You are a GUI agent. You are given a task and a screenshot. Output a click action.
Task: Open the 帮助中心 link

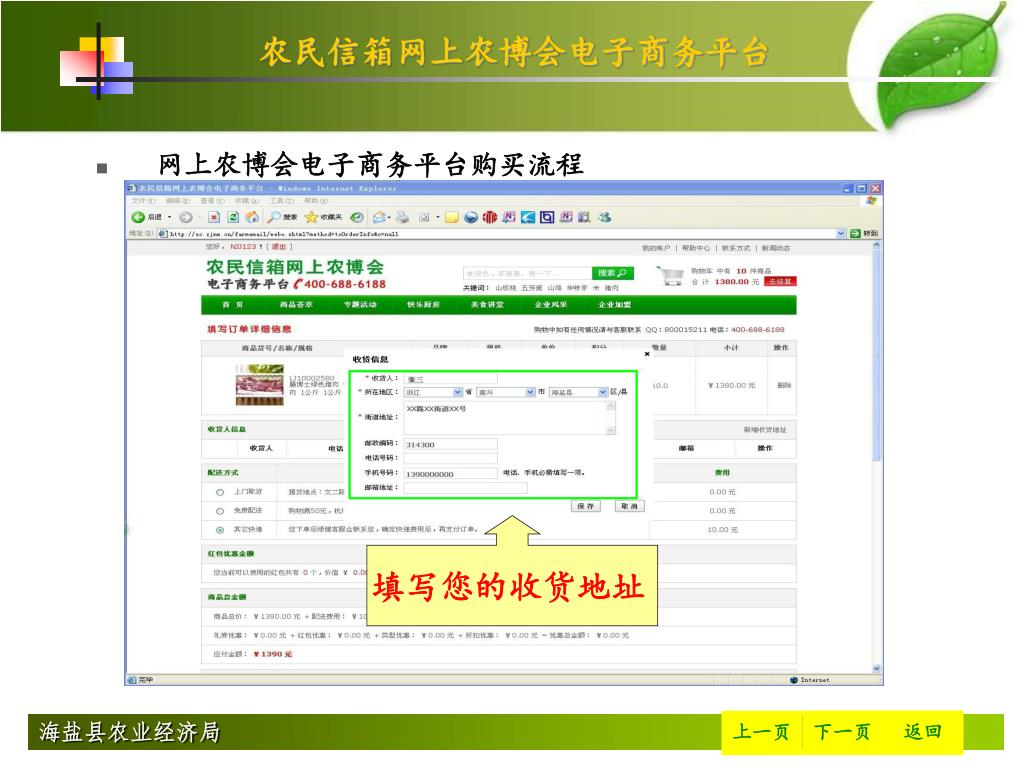[x=696, y=248]
